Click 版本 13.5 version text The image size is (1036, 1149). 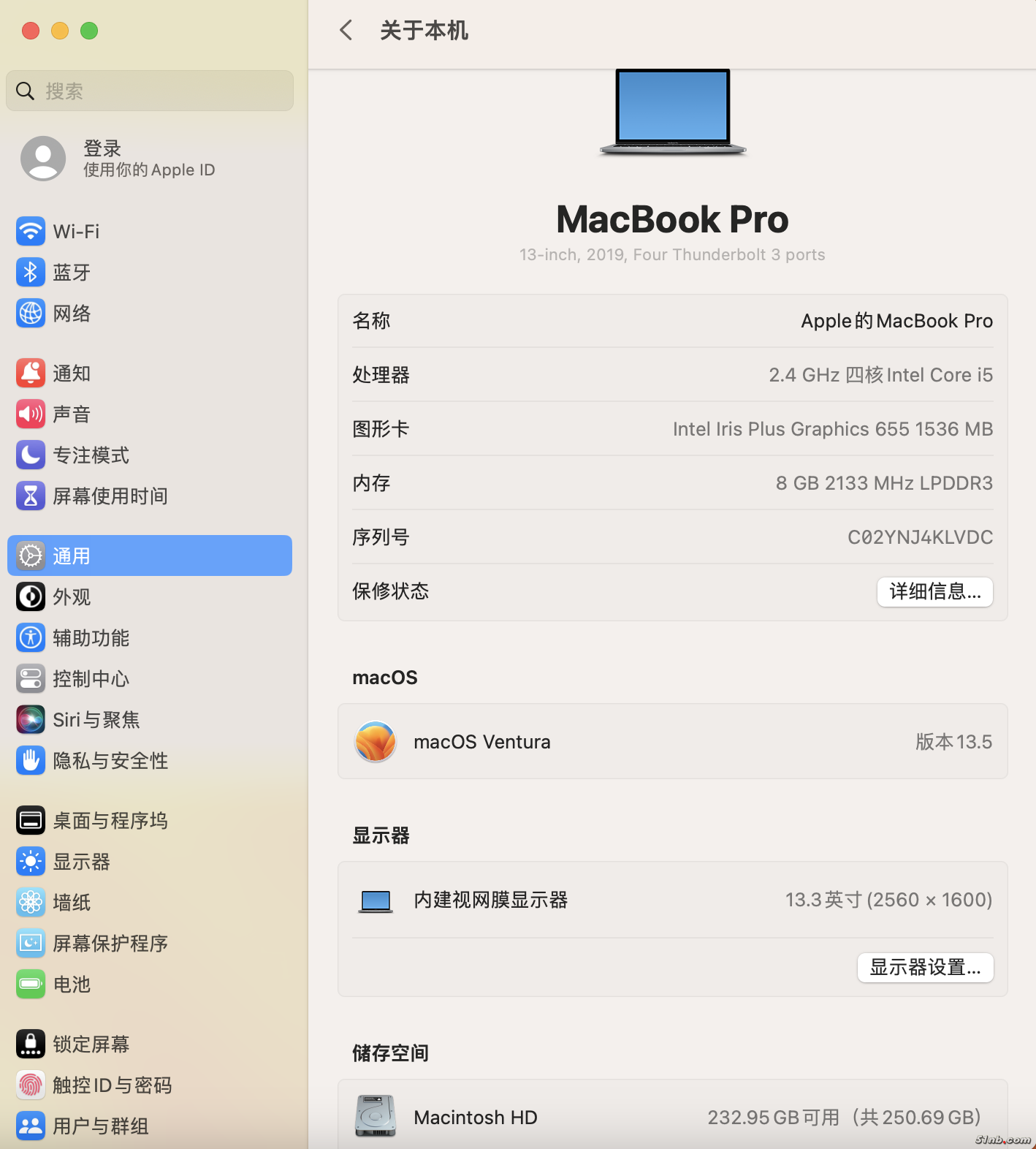click(954, 742)
